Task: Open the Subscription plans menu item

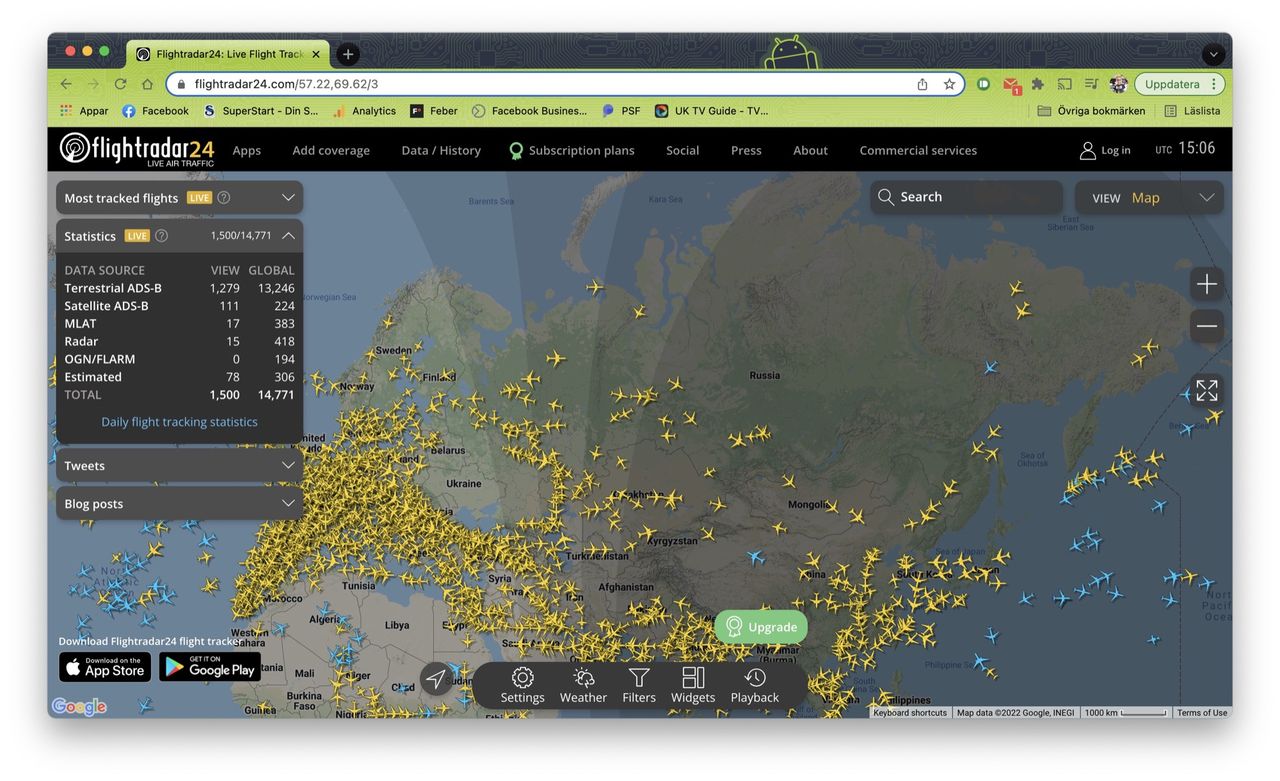Action: point(581,150)
